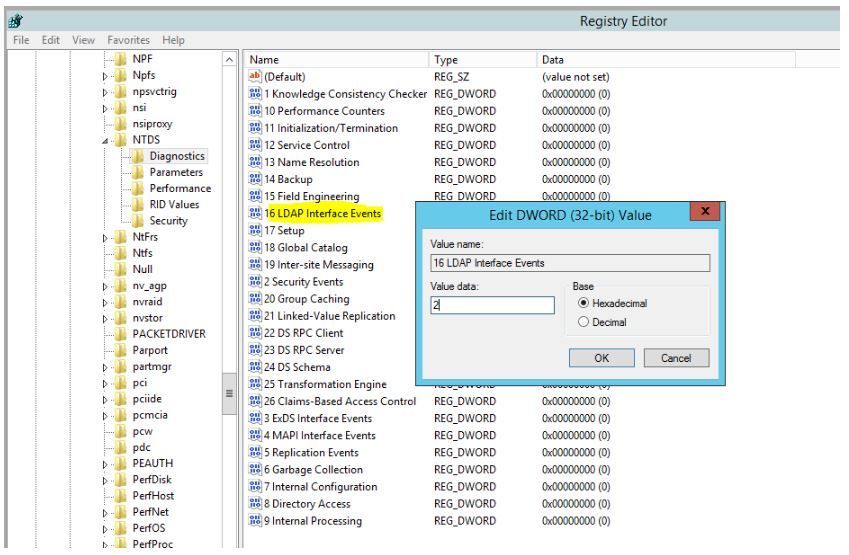Viewport: 849px width, 555px height.
Task: Close the Edit DWORD dialog with X
Action: tap(705, 211)
